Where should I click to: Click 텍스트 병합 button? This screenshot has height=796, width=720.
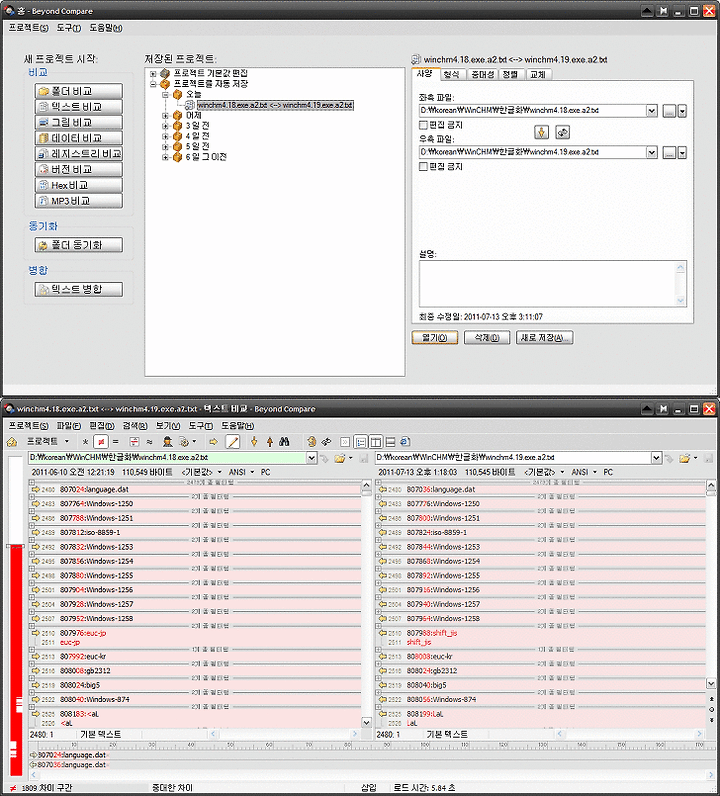coord(79,289)
